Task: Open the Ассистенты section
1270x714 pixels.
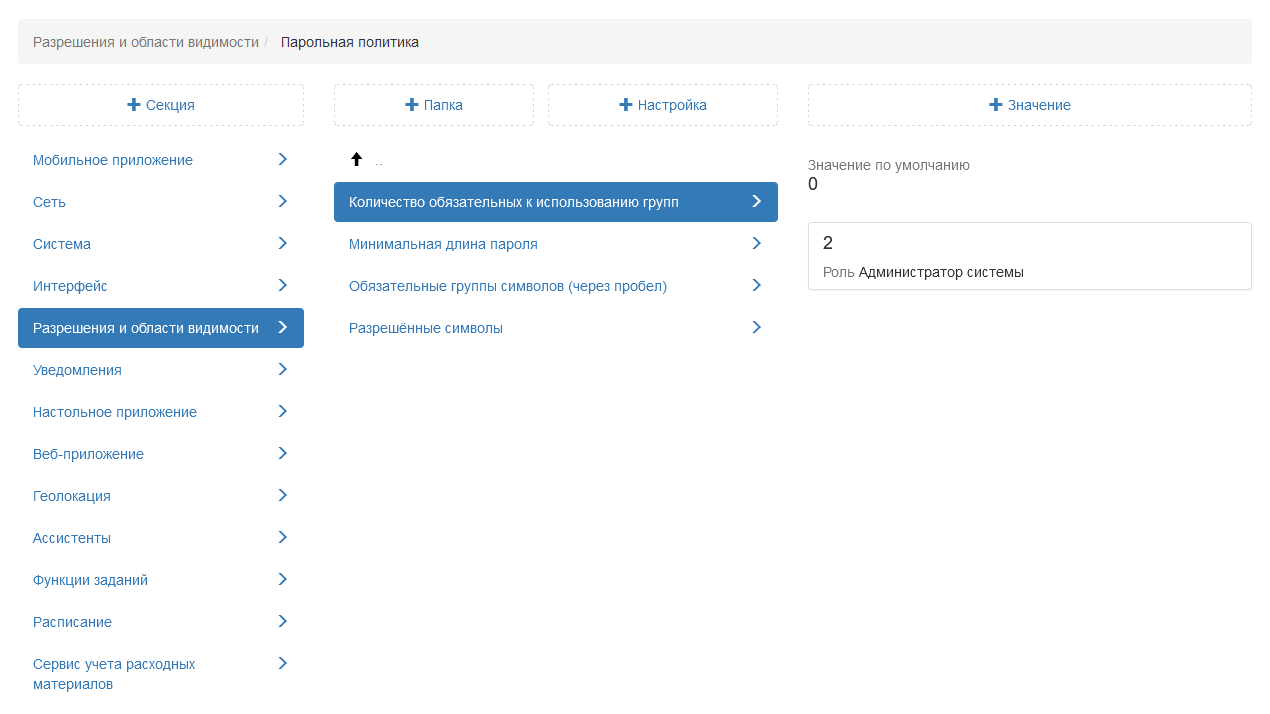Action: (72, 538)
